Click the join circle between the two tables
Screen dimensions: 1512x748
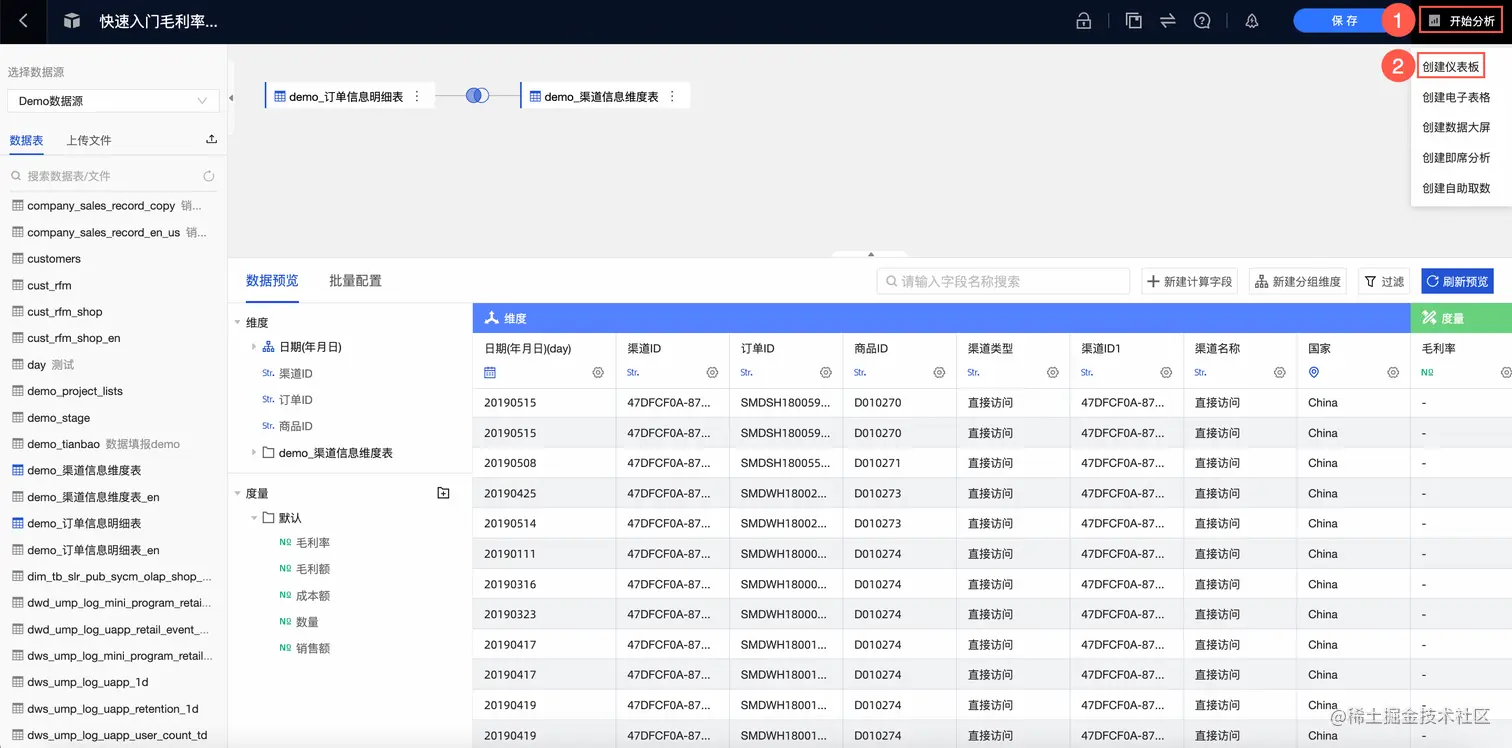click(x=477, y=96)
